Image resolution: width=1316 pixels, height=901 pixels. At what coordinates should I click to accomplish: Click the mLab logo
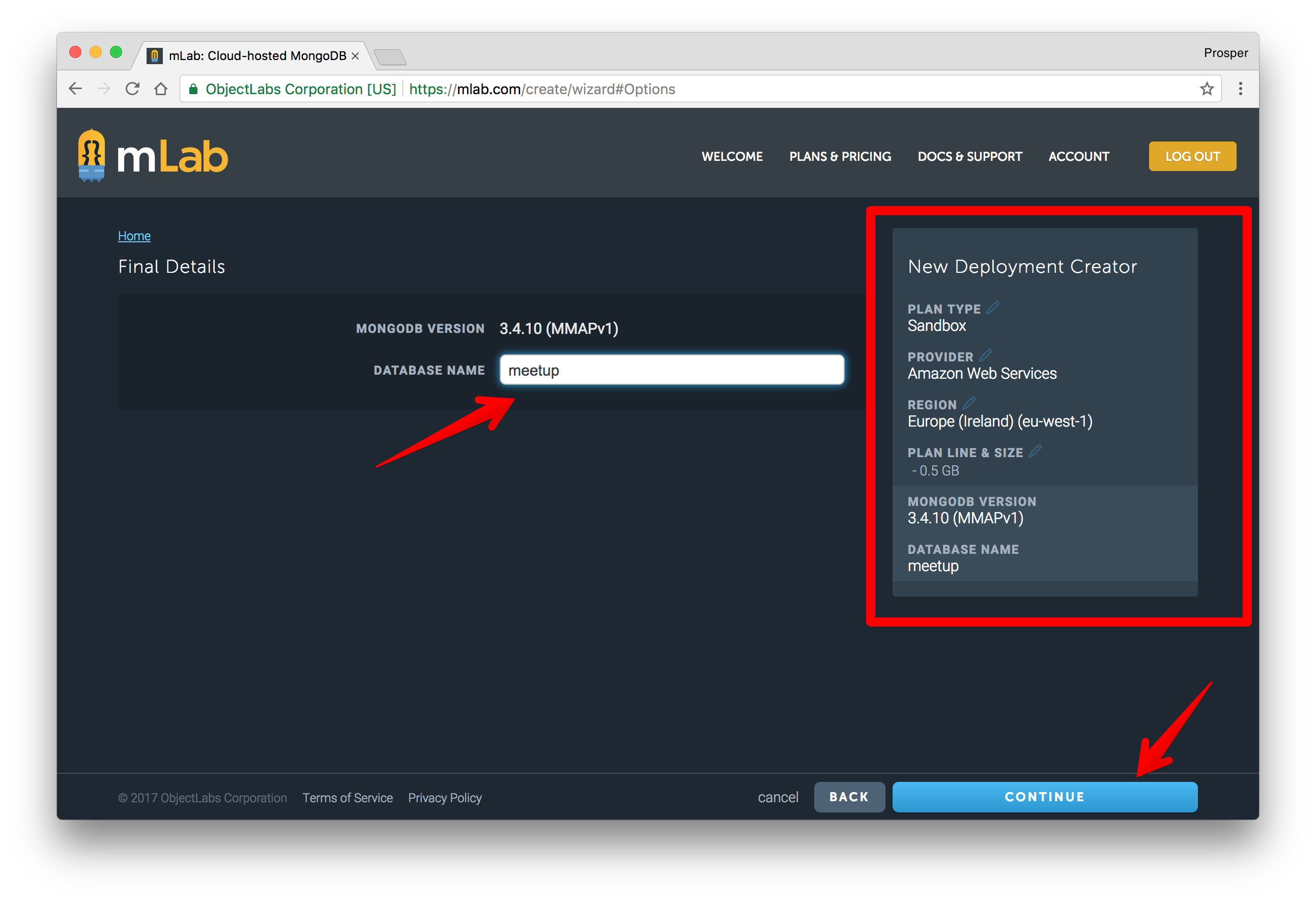click(x=153, y=156)
